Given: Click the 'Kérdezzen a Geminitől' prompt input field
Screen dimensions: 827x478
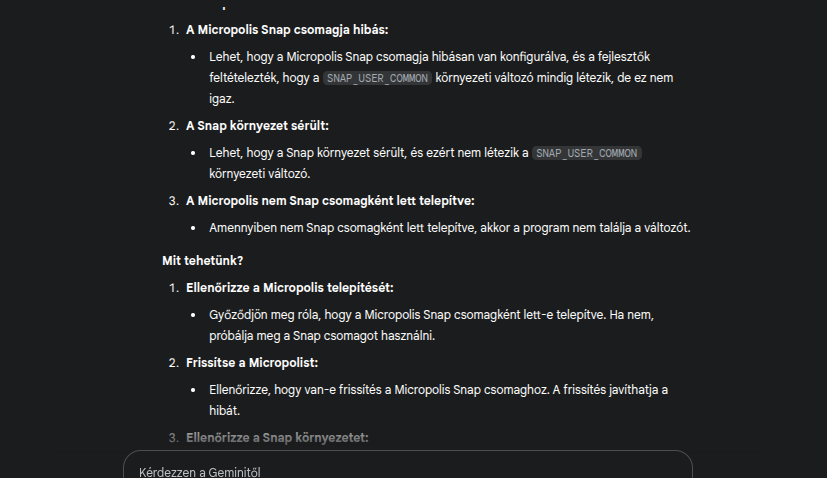Looking at the screenshot, I should coord(400,470).
